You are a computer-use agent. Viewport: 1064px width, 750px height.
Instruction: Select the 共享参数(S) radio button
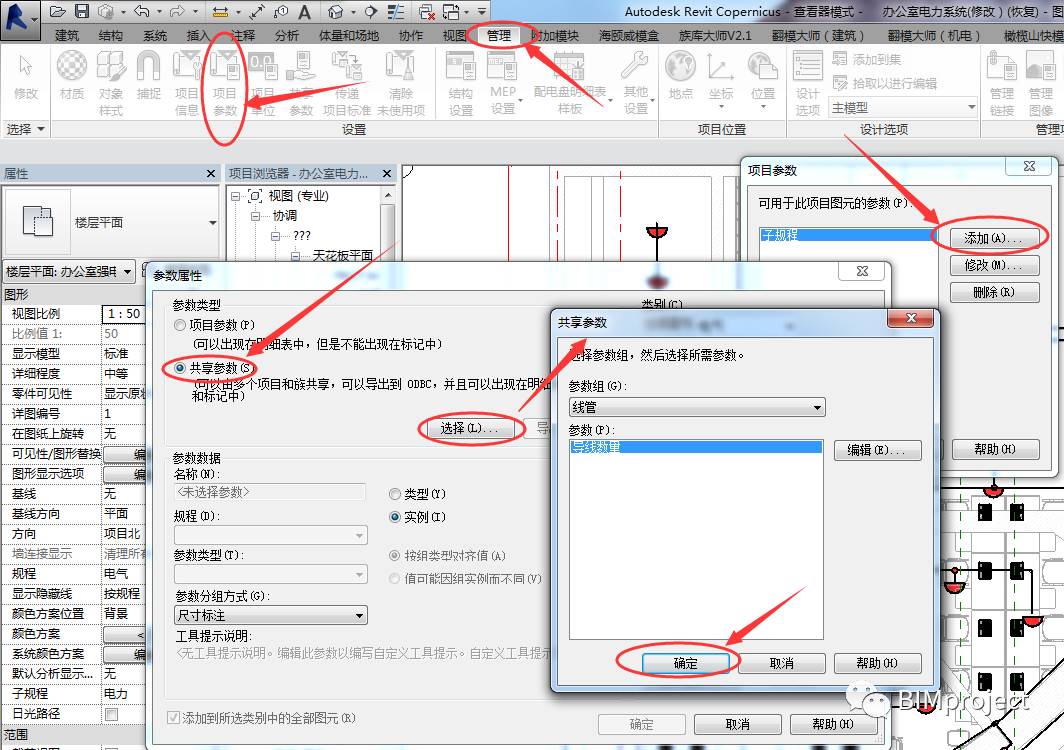click(x=180, y=368)
